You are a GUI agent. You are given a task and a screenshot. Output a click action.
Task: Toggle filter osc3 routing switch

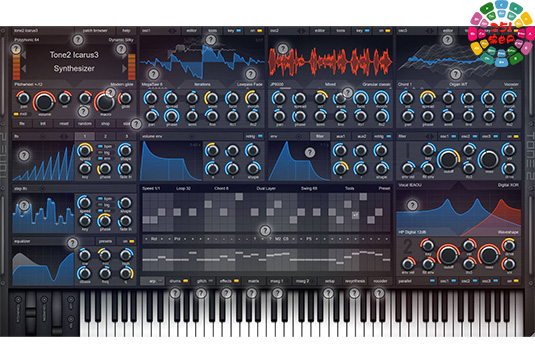[495, 136]
